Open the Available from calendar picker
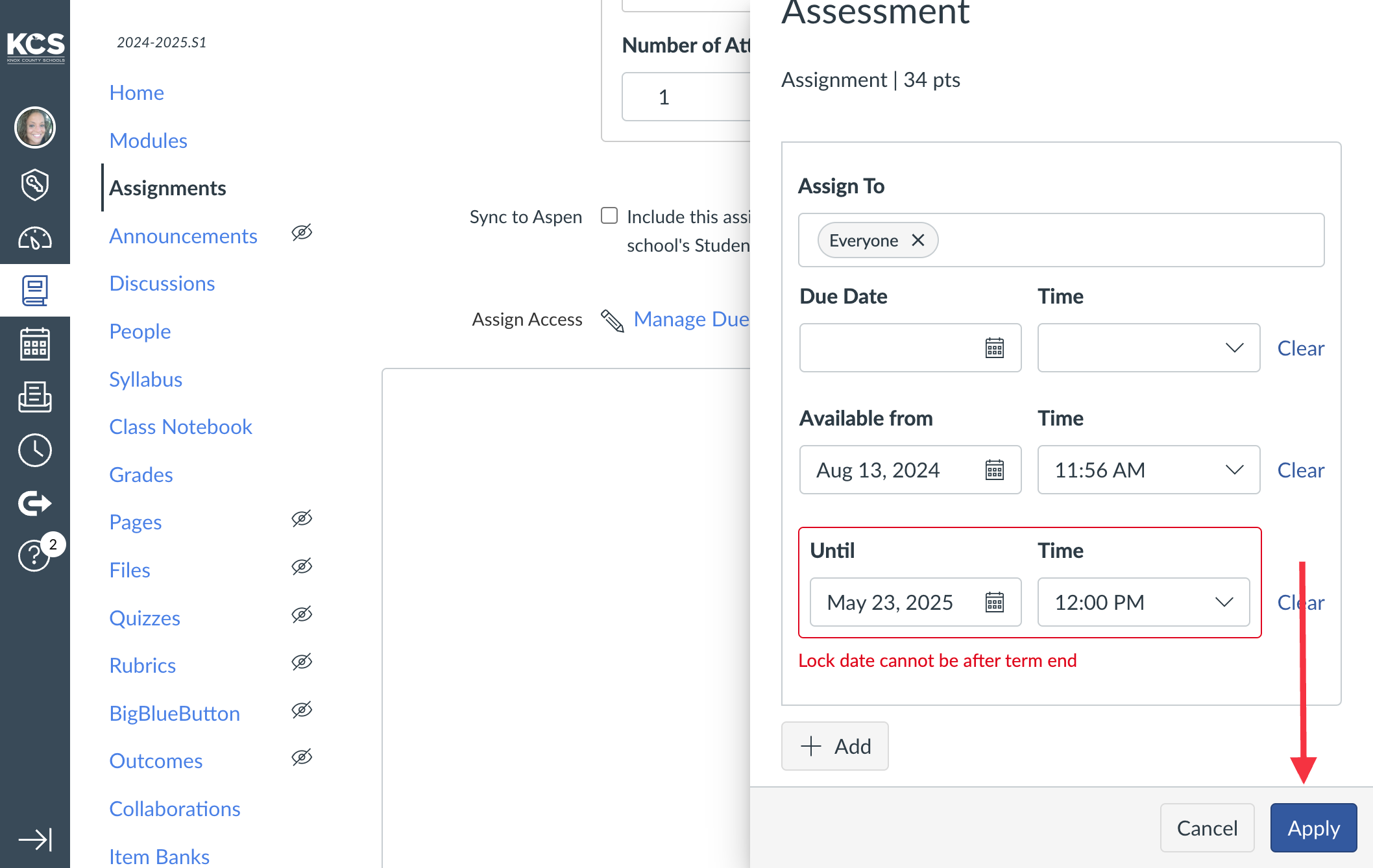The image size is (1373, 868). click(995, 470)
